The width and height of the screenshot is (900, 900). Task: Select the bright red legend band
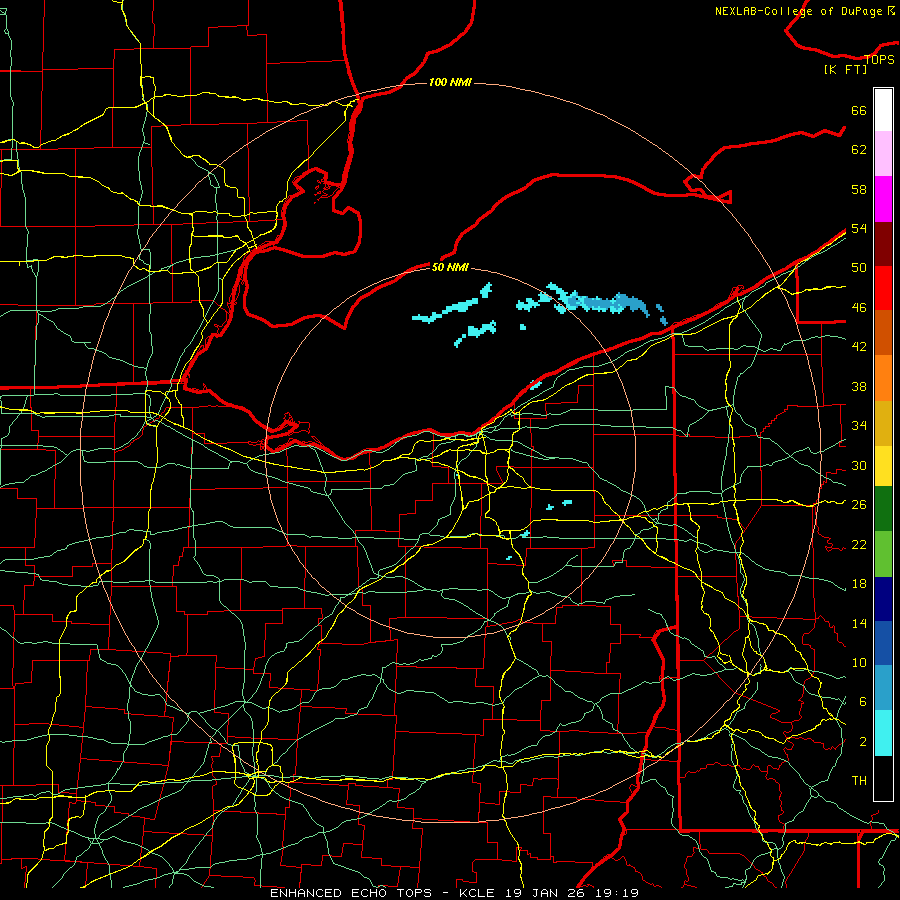click(x=883, y=288)
